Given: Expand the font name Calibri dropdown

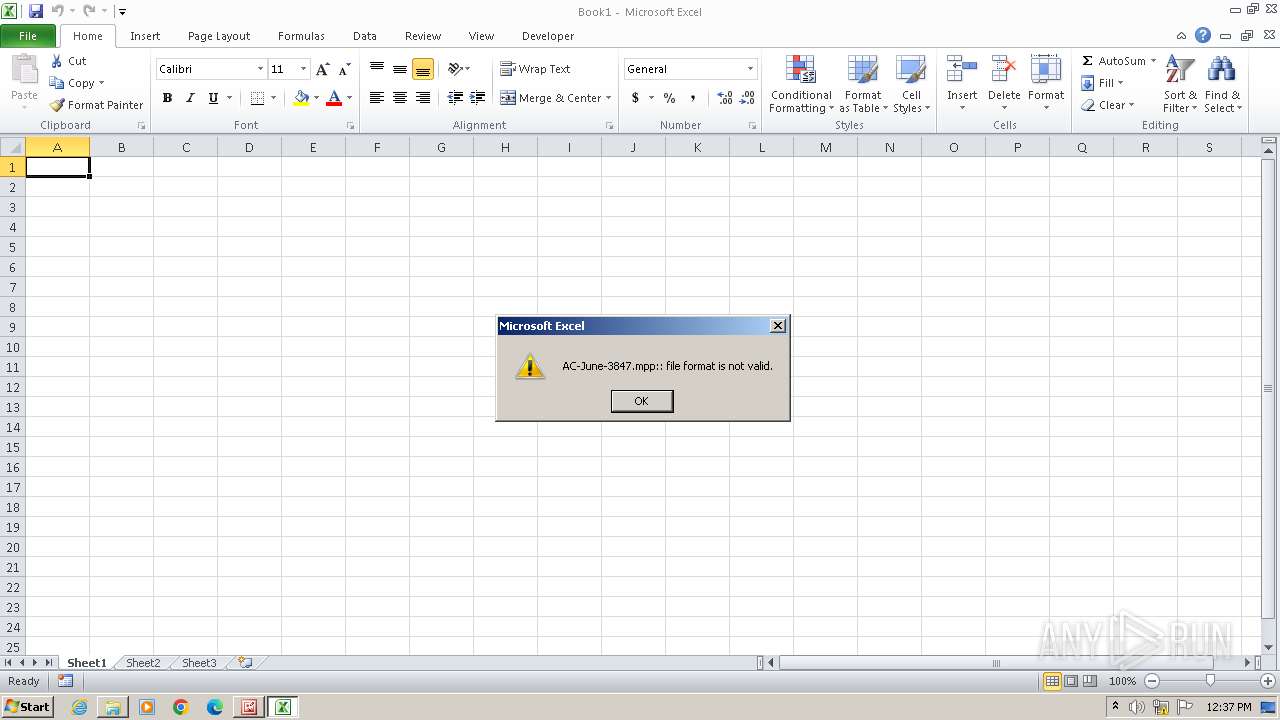Looking at the screenshot, I should pyautogui.click(x=261, y=69).
